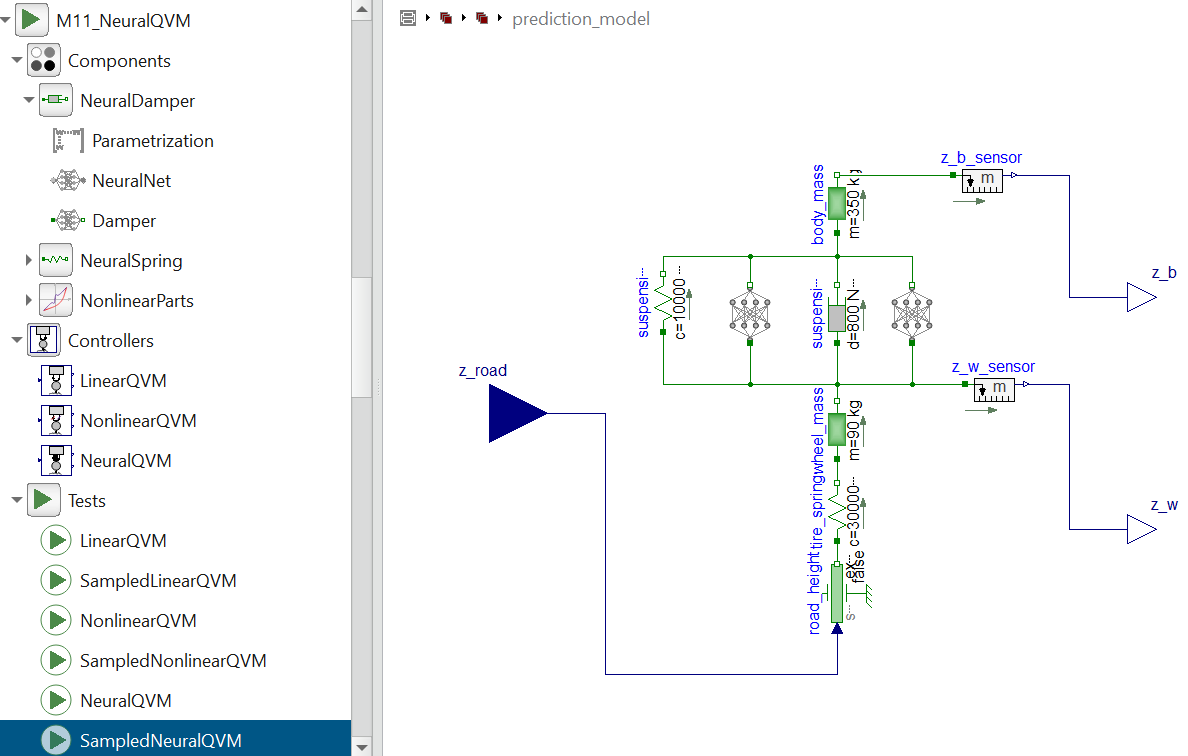
Task: Click the Components package icon
Action: pos(43,60)
